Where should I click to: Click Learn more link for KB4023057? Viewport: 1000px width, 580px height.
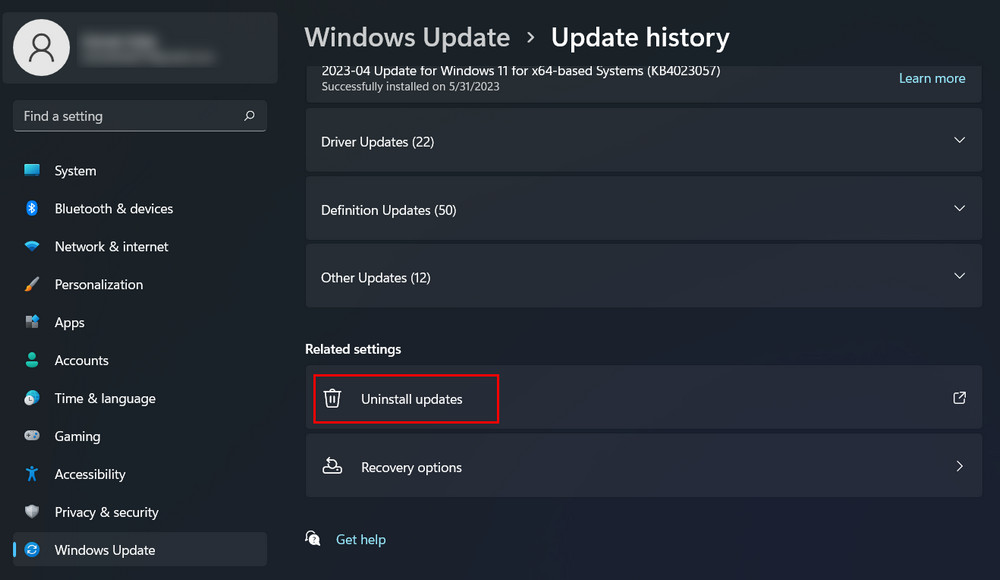tap(932, 78)
